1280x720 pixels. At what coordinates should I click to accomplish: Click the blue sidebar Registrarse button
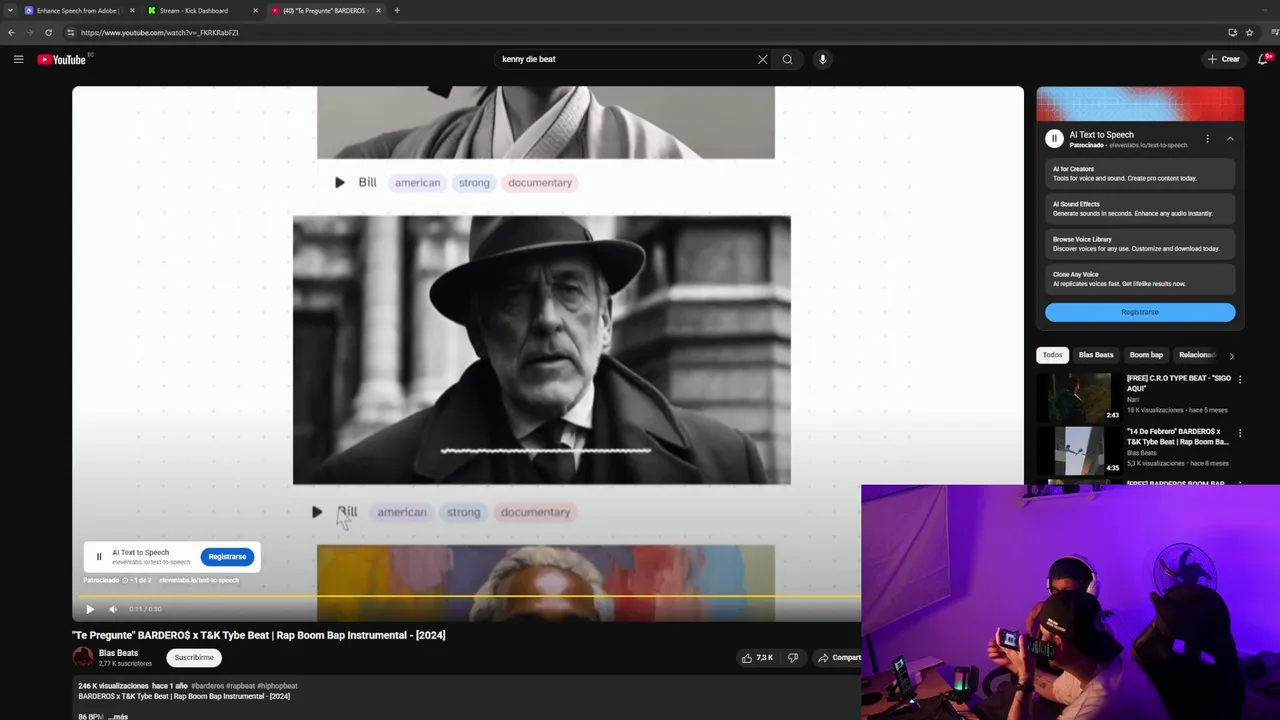[1140, 312]
